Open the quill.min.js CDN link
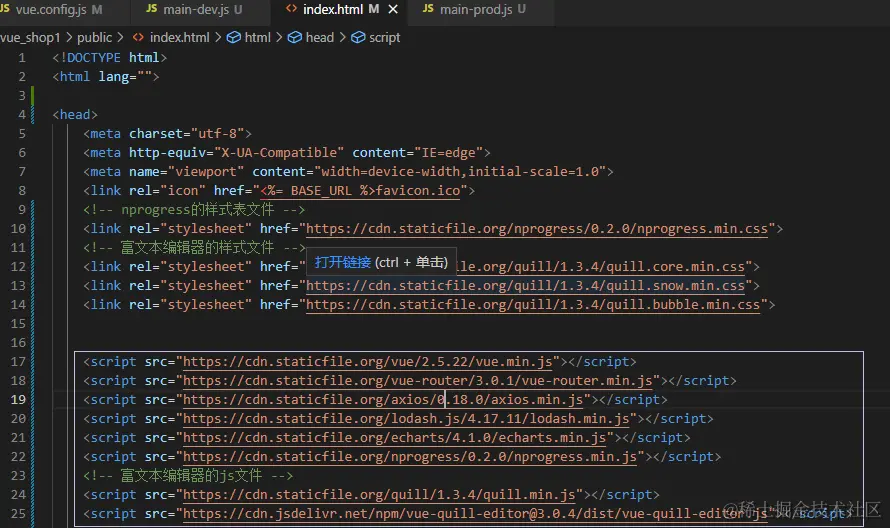The image size is (890, 528). tap(379, 495)
